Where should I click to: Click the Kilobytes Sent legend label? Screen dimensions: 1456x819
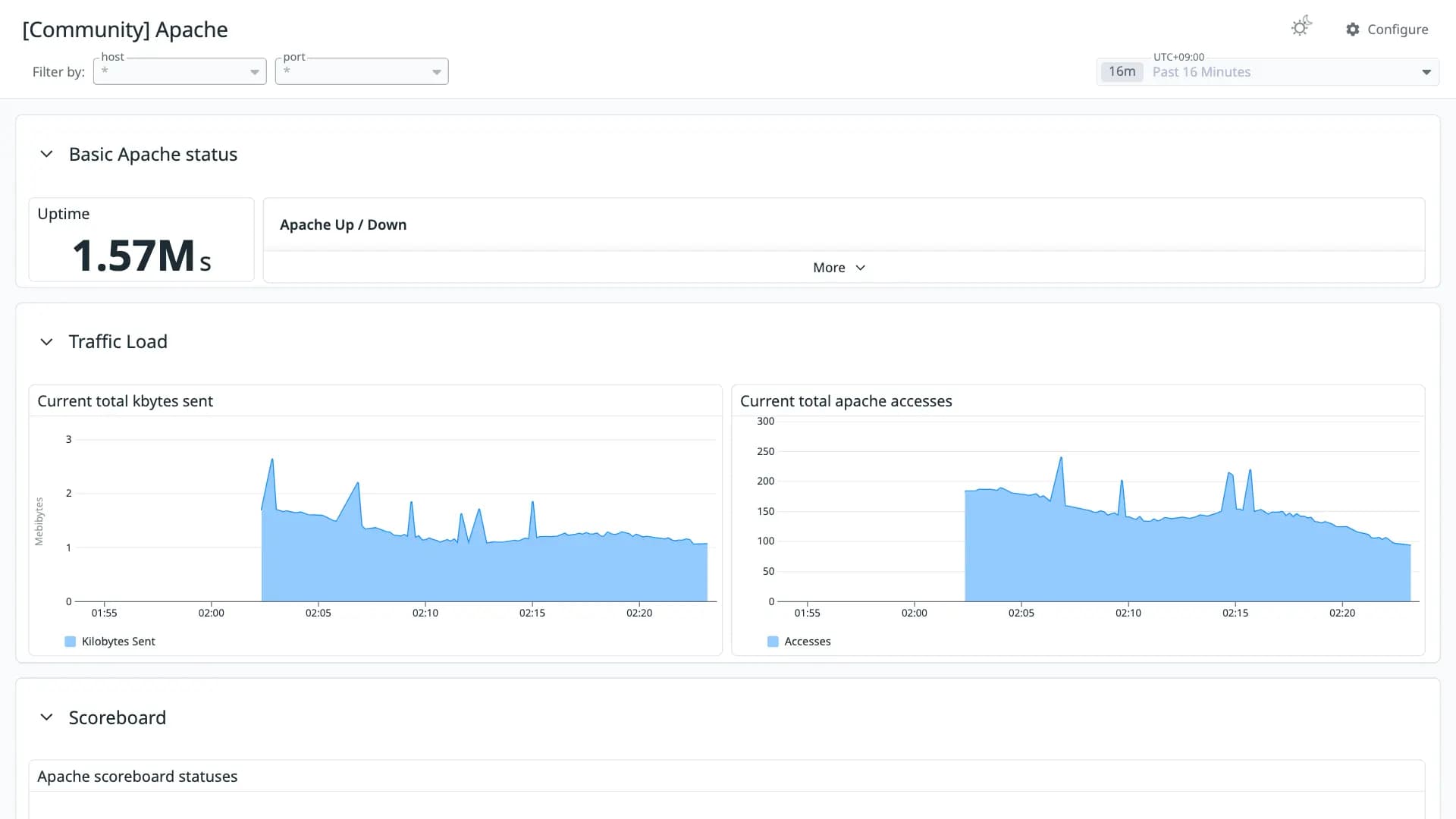pyautogui.click(x=118, y=642)
